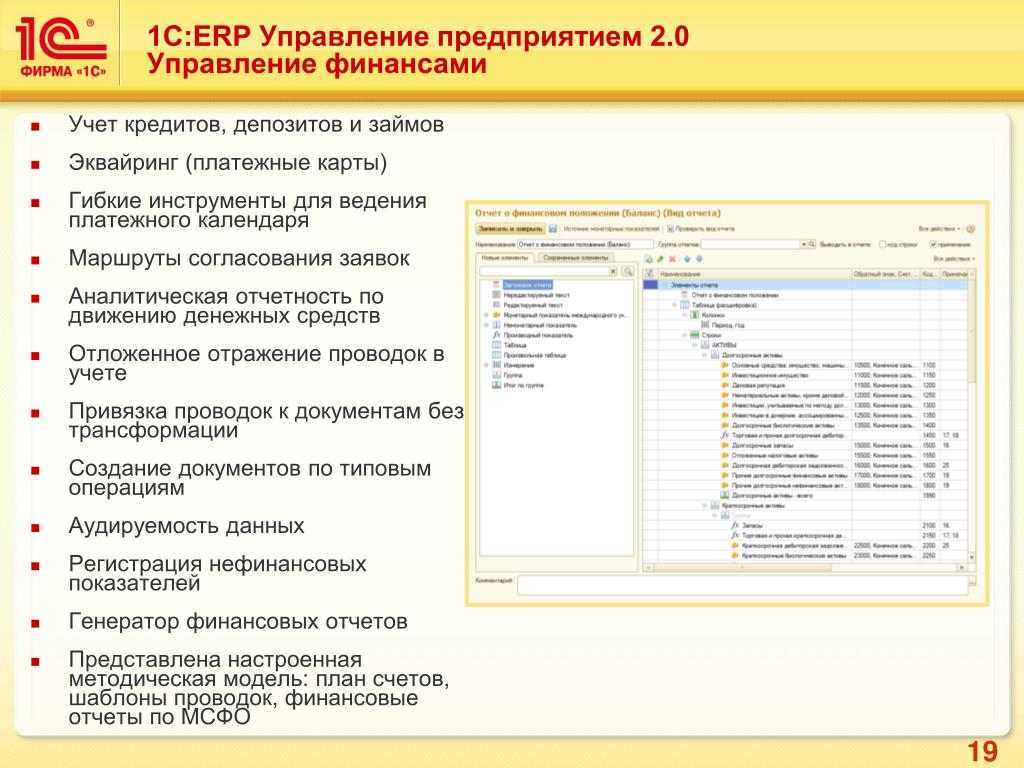Viewport: 1024px width, 768px height.
Task: Click 'Проверить вид отчета' button
Action: tap(701, 229)
